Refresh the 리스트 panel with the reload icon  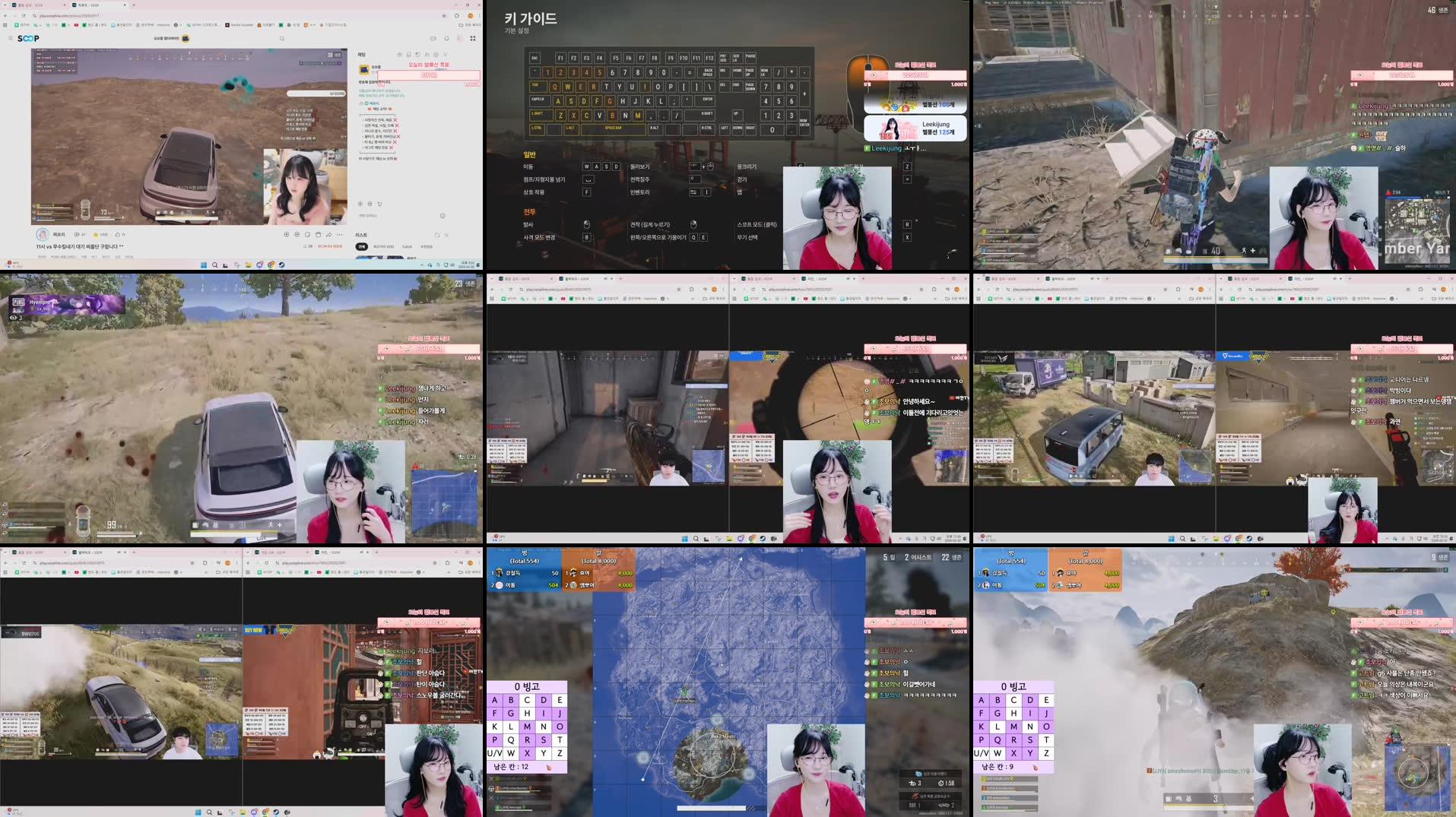pyautogui.click(x=436, y=234)
